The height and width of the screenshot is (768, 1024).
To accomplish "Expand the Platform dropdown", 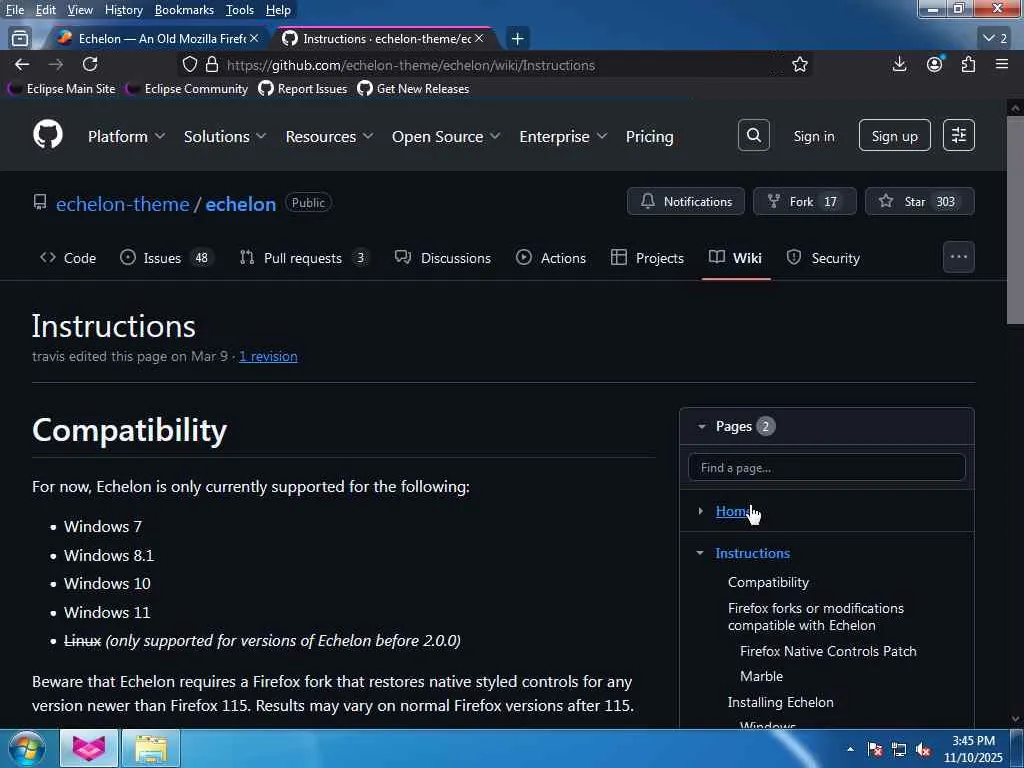I will [127, 136].
